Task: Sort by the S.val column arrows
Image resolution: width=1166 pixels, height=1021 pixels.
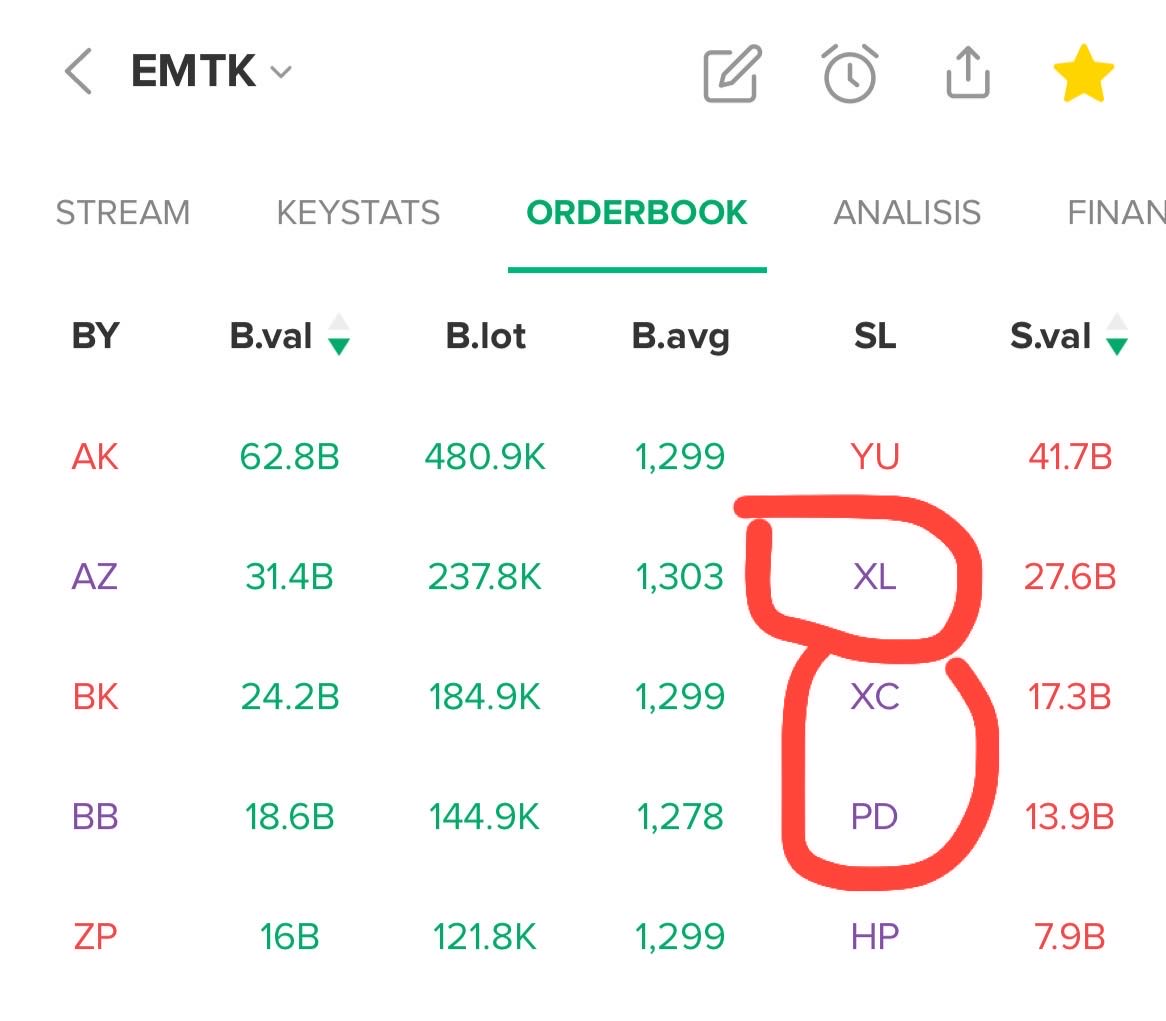Action: [x=1117, y=335]
